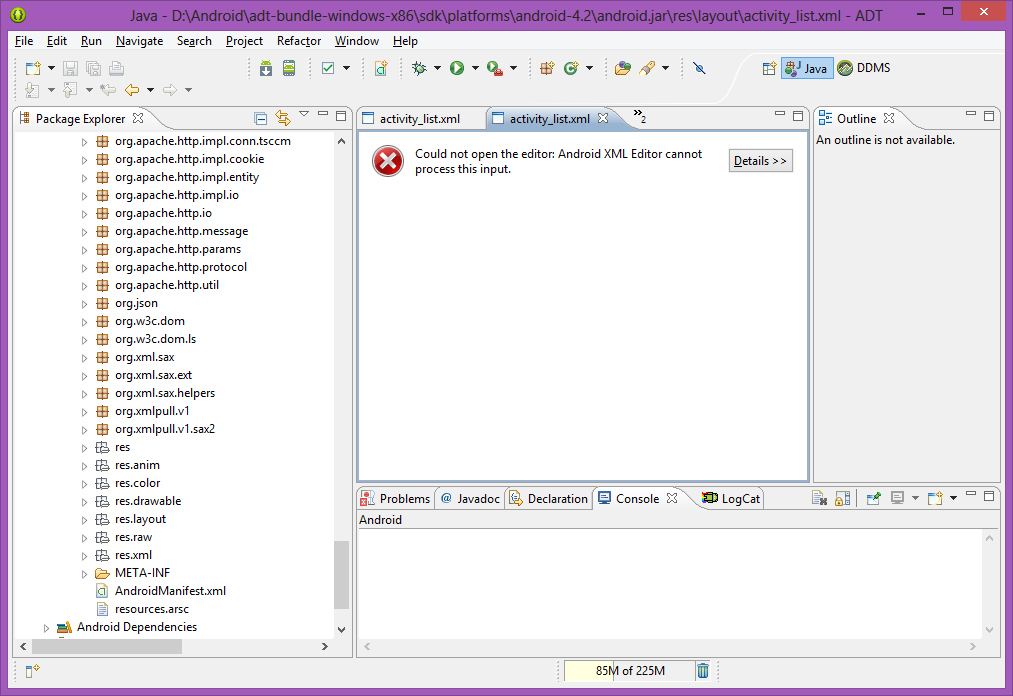Open dropdown beside New wizard icon

(x=51, y=68)
